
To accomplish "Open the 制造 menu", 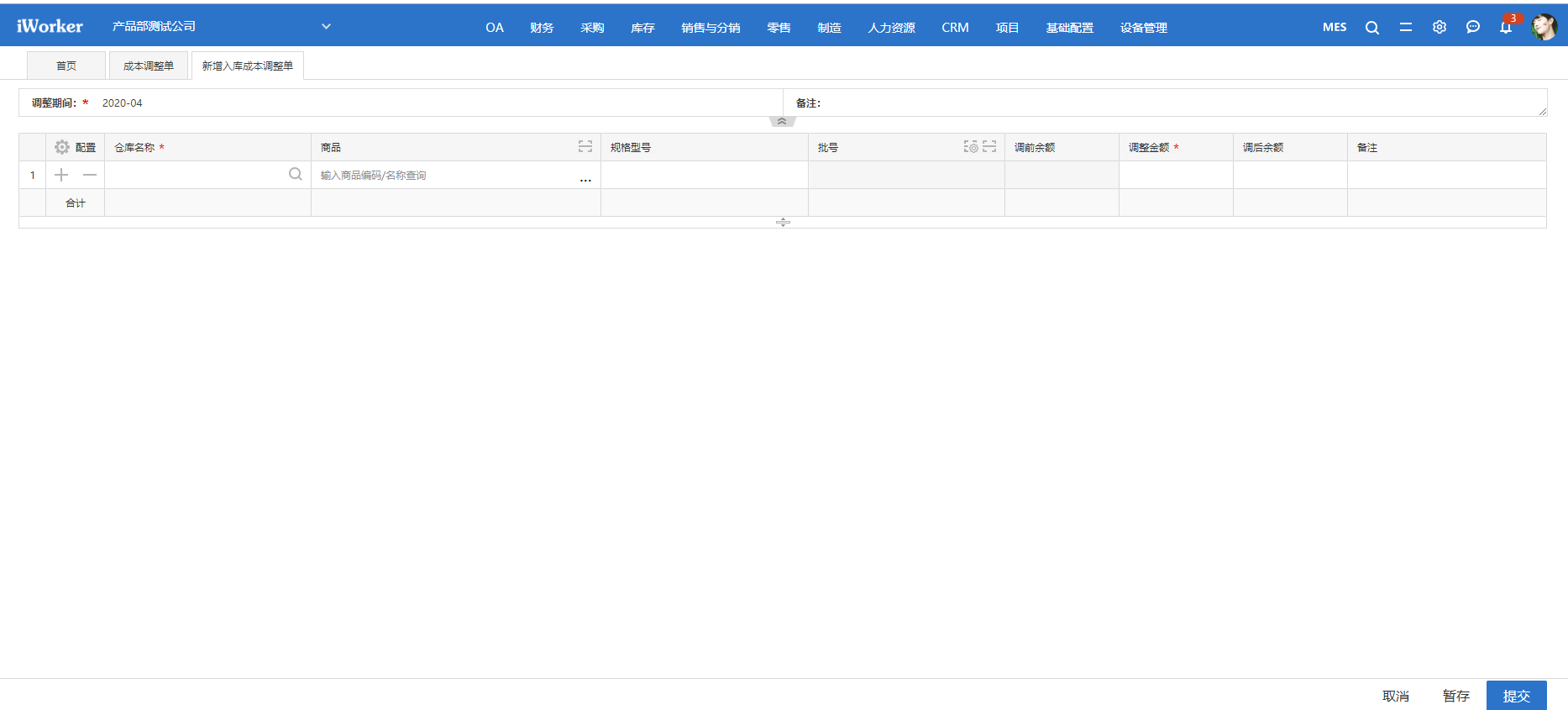I will [829, 28].
